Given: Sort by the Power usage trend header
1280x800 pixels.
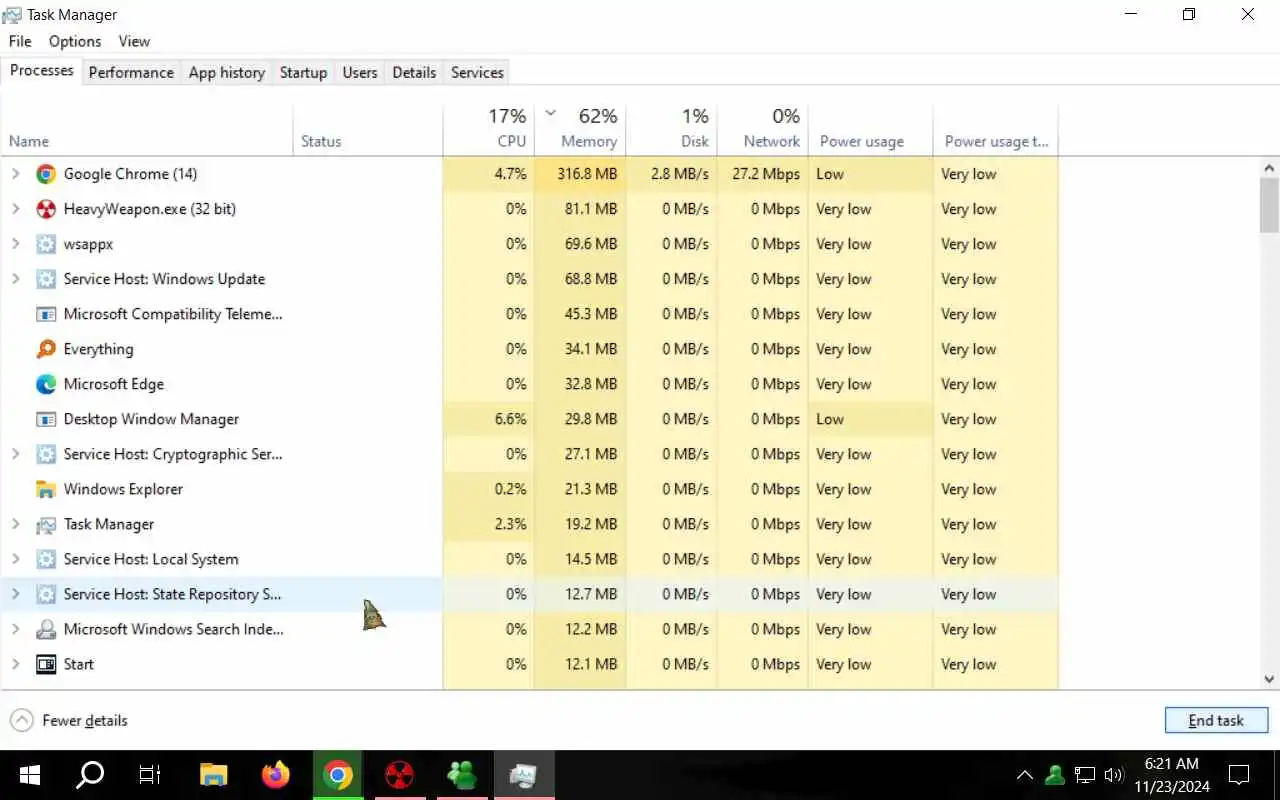Looking at the screenshot, I should (996, 128).
